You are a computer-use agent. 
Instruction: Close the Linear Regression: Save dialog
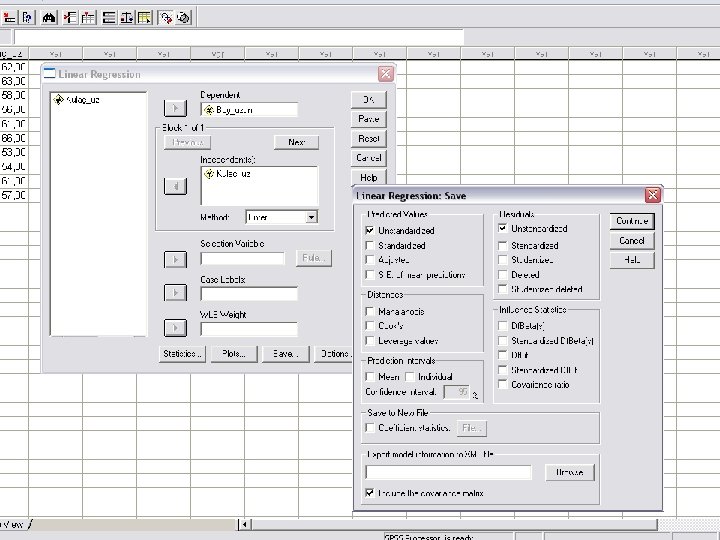click(652, 195)
